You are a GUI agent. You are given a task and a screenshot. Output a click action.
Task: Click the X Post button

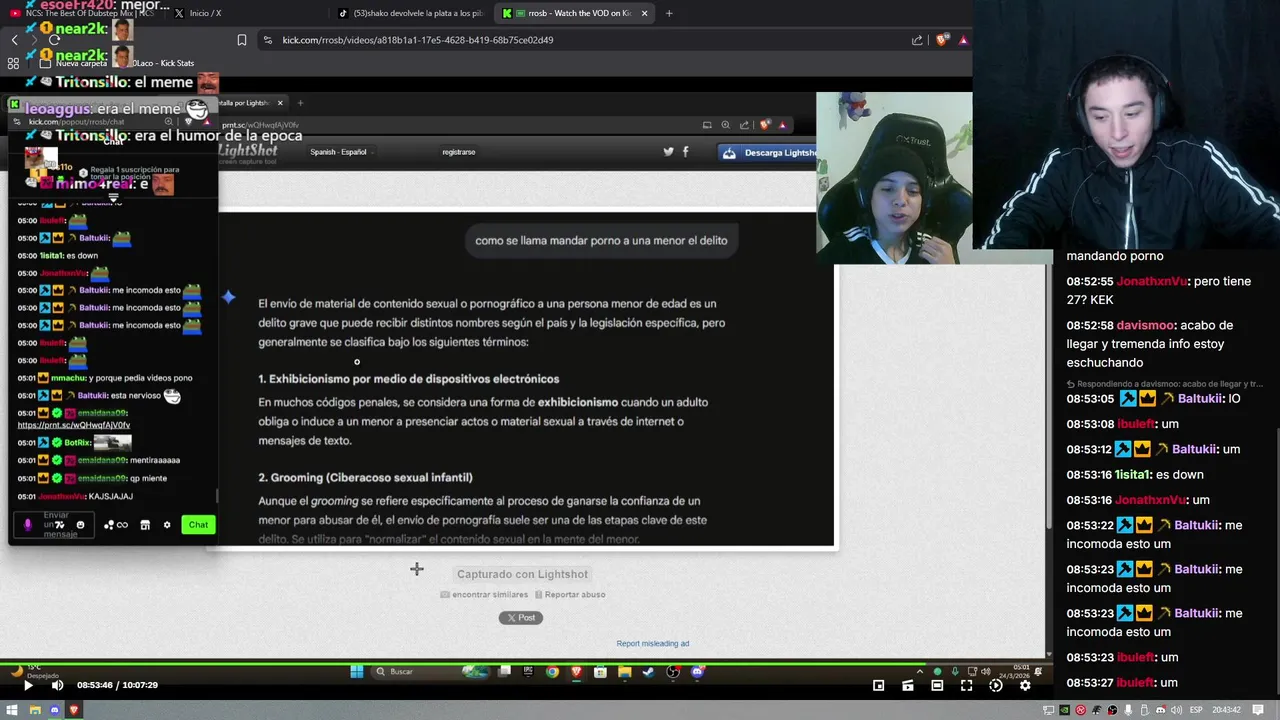521,618
